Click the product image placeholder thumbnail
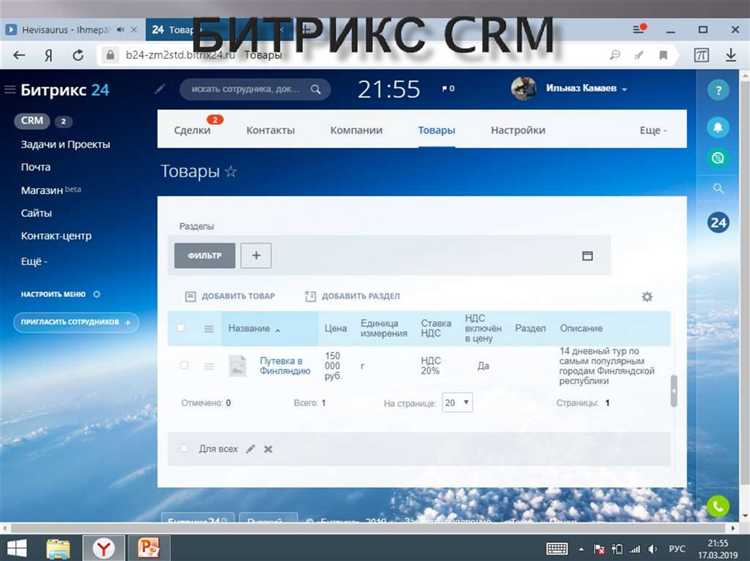Image resolution: width=750 pixels, height=561 pixels. (x=238, y=366)
